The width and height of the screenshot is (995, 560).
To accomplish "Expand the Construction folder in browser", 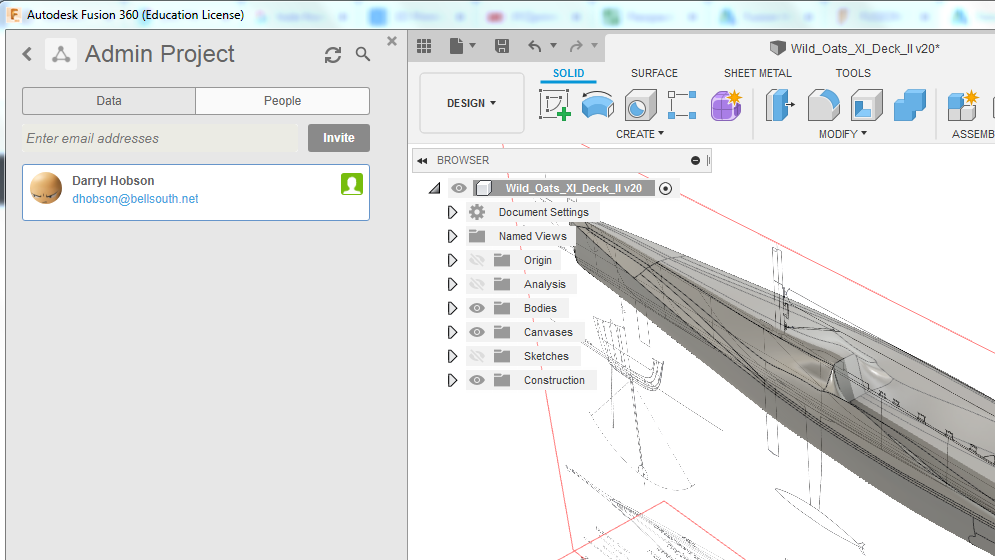I will [452, 380].
